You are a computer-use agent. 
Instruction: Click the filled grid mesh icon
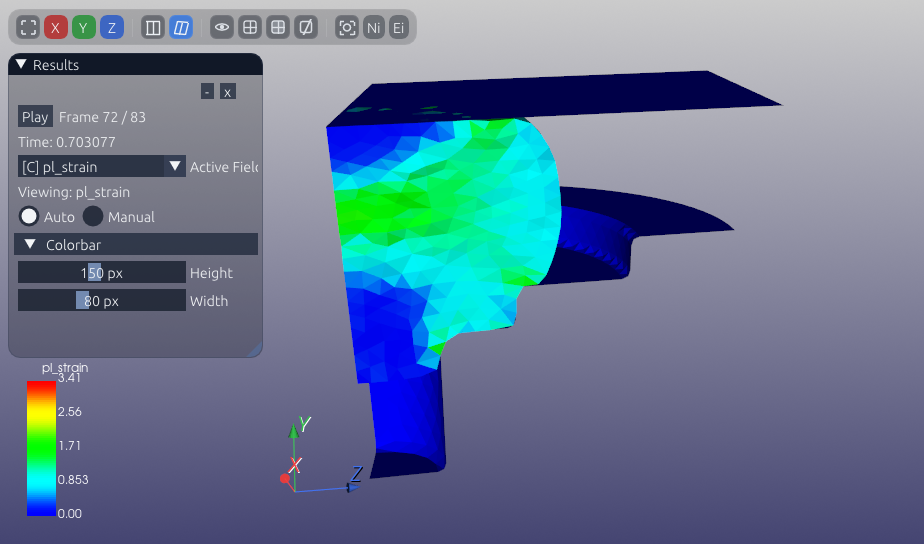(278, 27)
